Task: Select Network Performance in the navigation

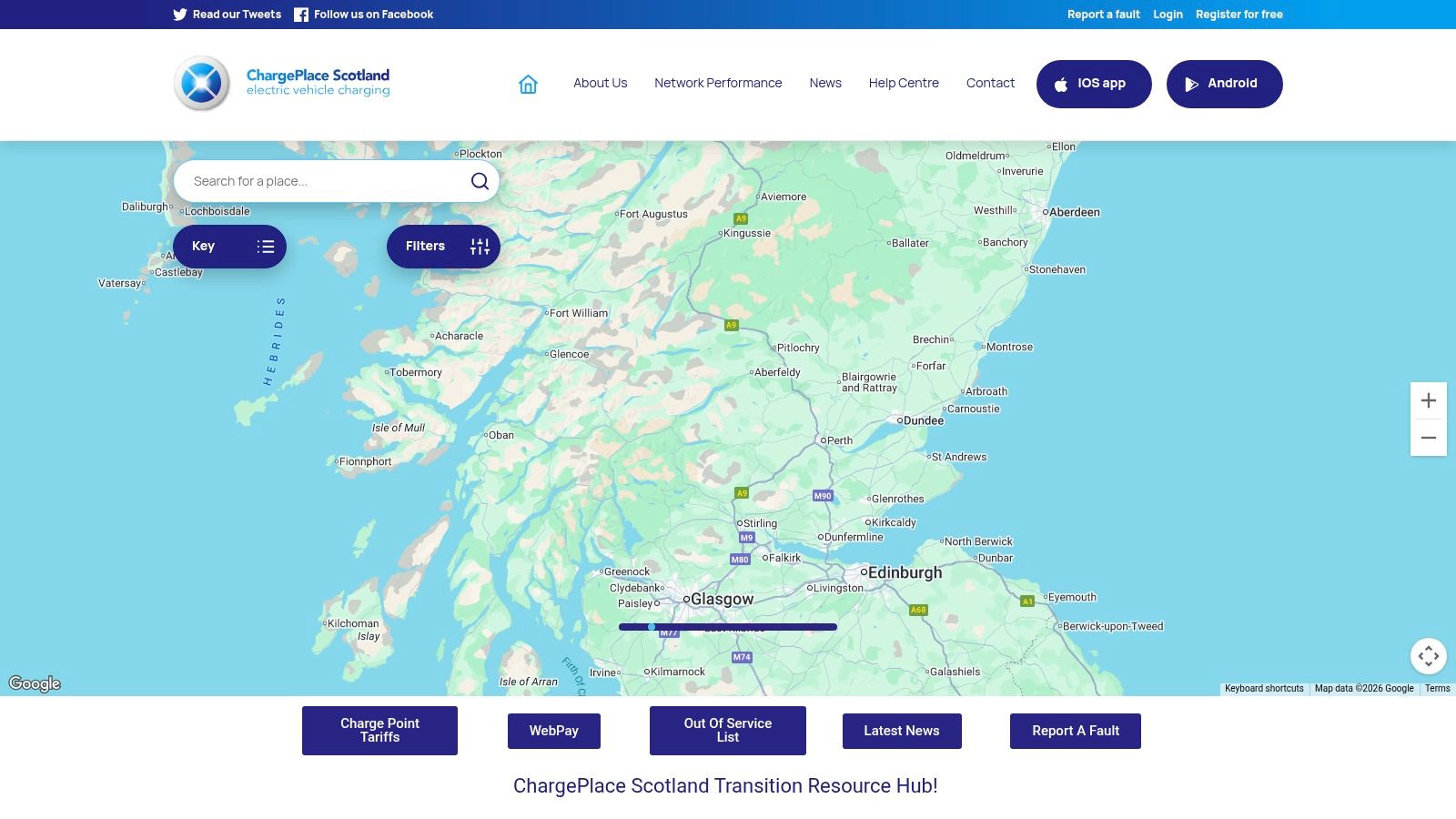Action: (x=718, y=83)
